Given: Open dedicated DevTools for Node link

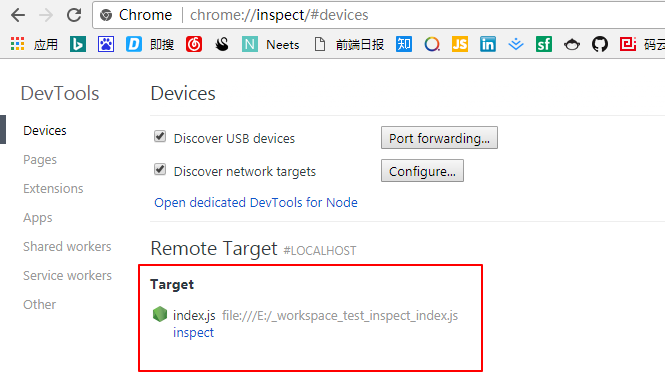Looking at the screenshot, I should pos(256,203).
